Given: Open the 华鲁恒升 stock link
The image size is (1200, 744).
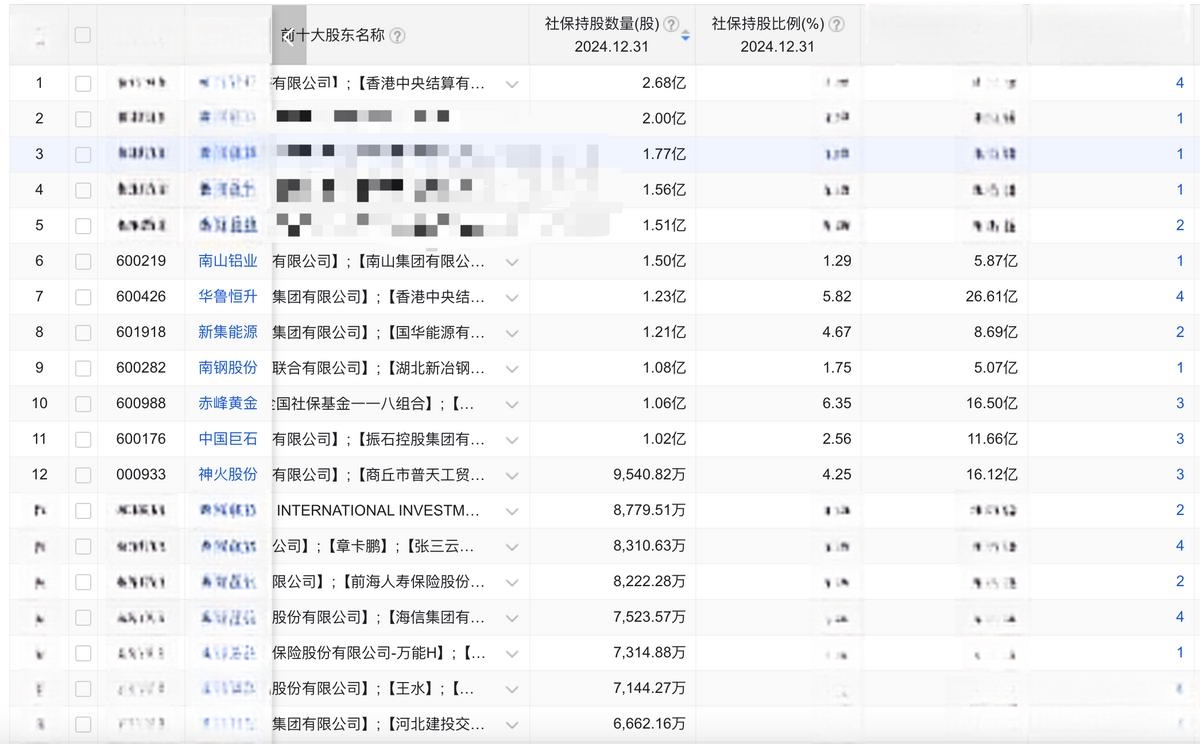Looking at the screenshot, I should tap(228, 297).
